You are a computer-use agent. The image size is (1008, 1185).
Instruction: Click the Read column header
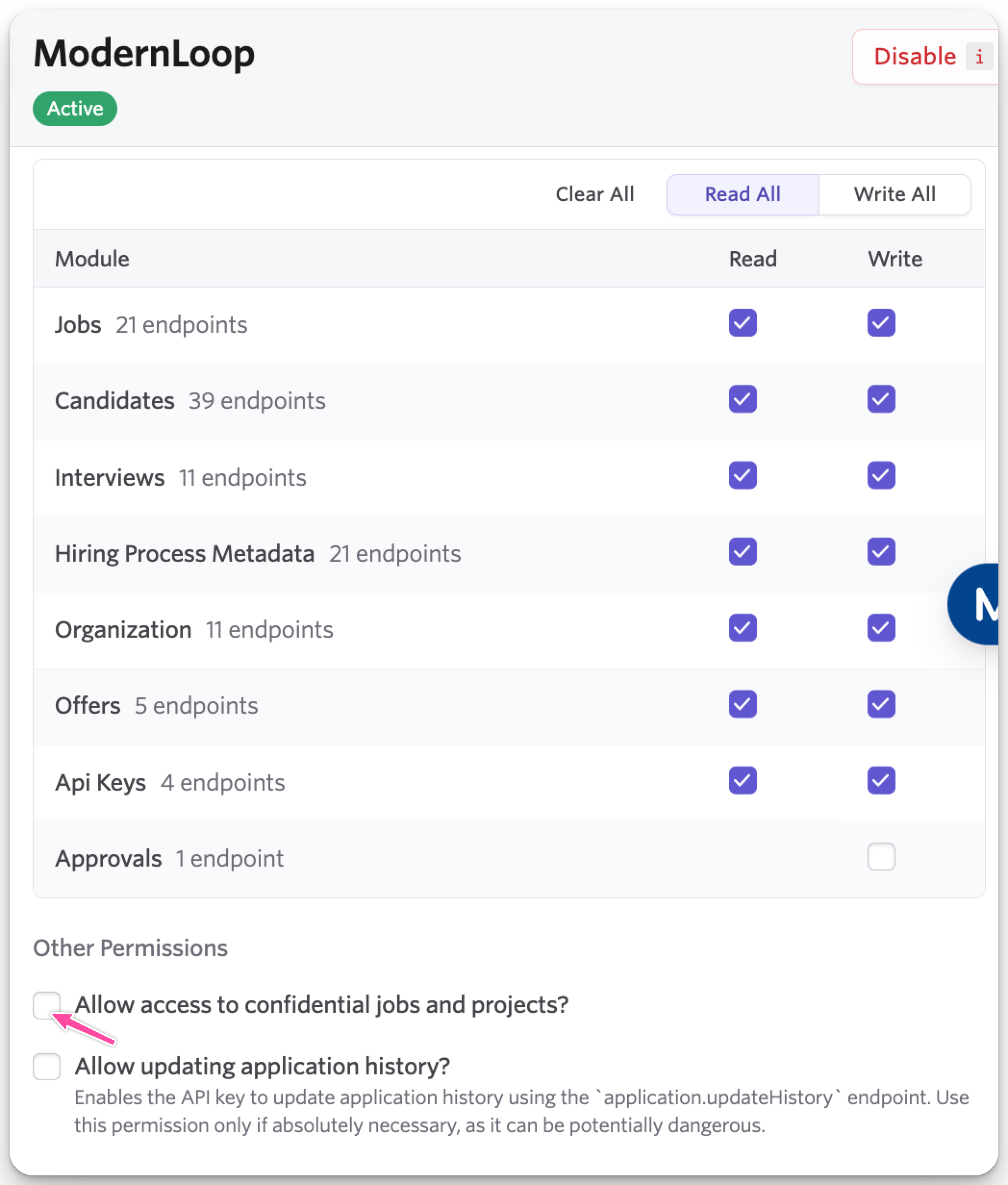tap(753, 259)
